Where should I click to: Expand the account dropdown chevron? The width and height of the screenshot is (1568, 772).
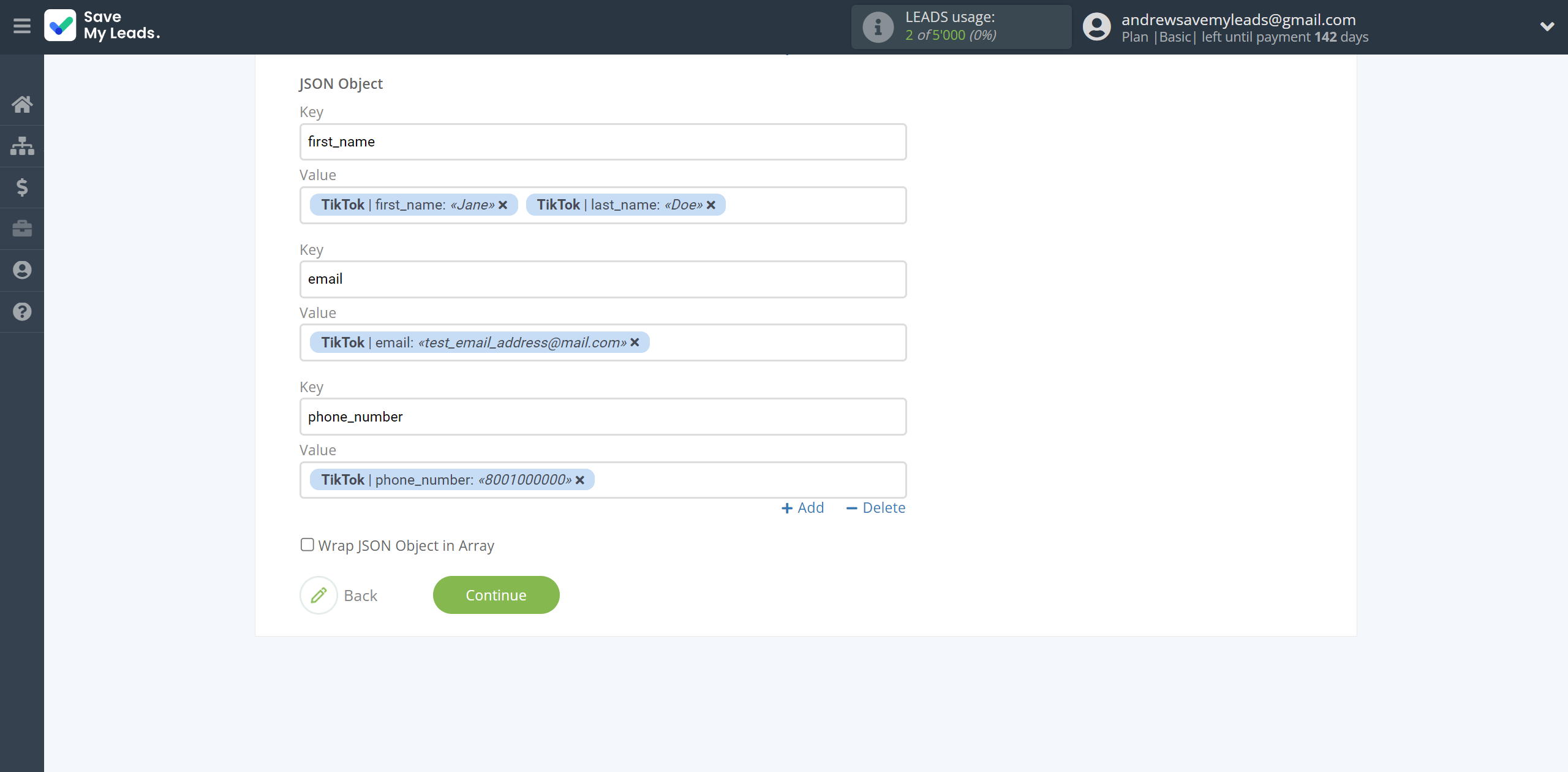tap(1547, 27)
